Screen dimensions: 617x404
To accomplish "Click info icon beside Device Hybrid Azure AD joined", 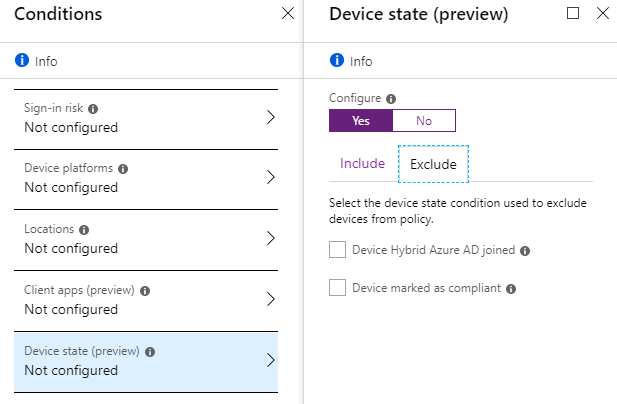I will [525, 251].
